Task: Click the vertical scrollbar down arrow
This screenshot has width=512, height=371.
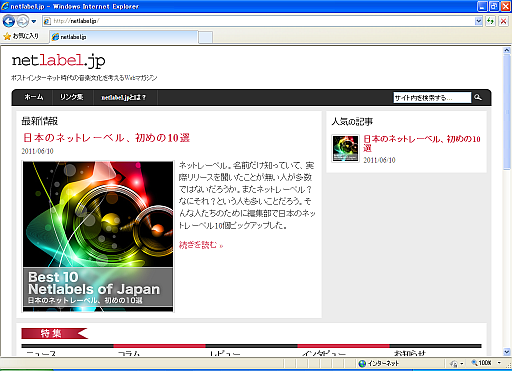Action: 507,352
